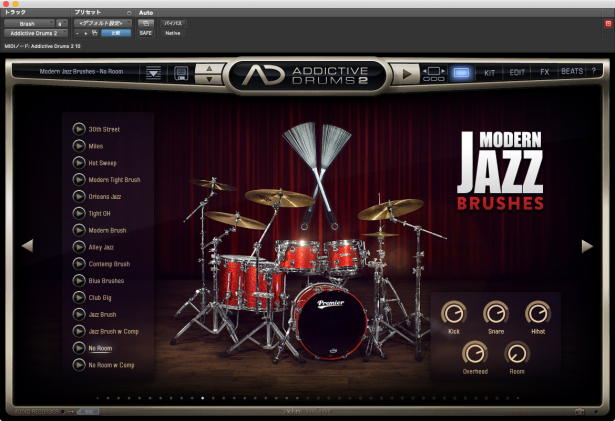Open the track Brush selector dropdown
615x421 pixels.
[x=27, y=21]
